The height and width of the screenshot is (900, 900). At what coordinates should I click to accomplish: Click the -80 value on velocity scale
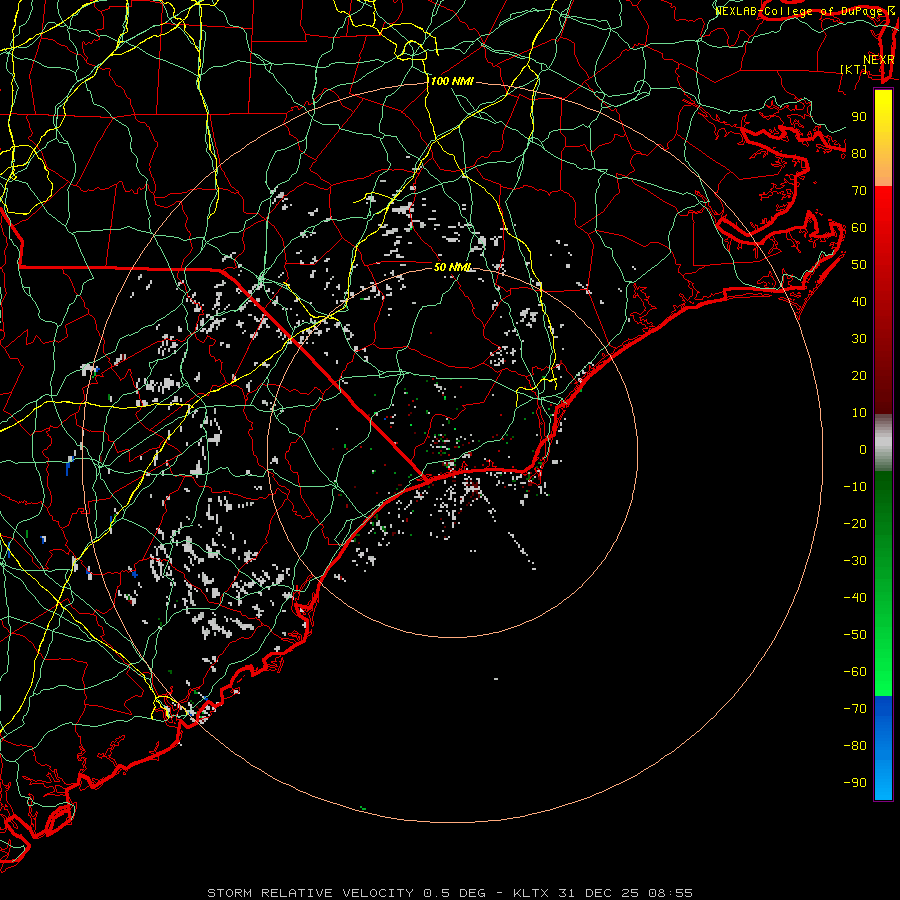pyautogui.click(x=855, y=746)
